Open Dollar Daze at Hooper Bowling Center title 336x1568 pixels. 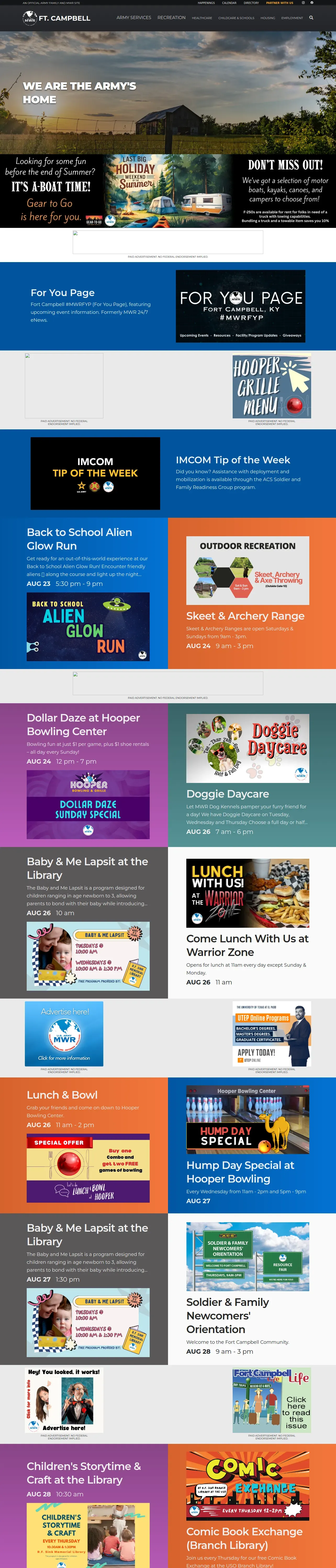[83, 724]
